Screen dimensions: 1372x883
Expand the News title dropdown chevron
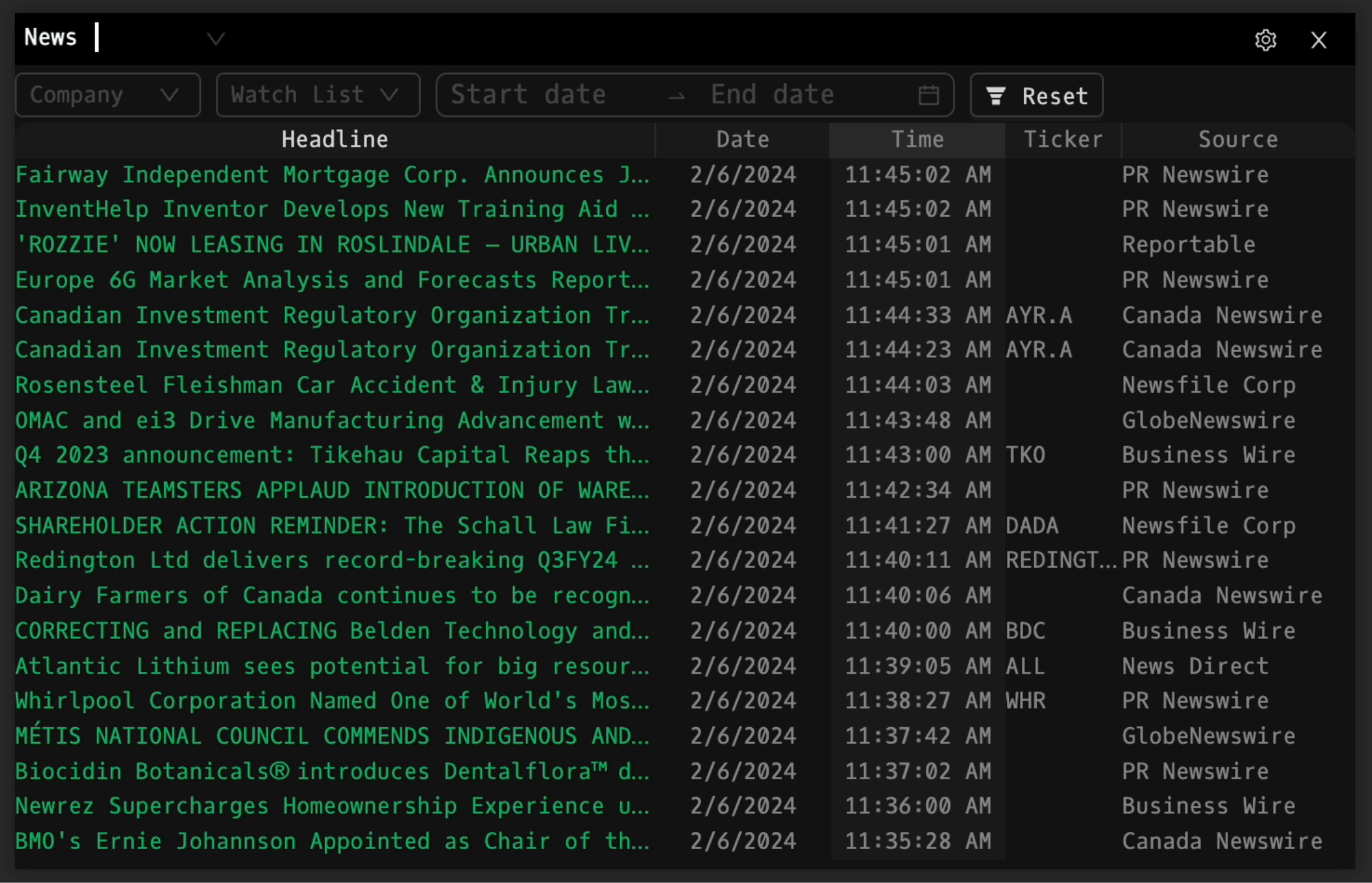[215, 39]
